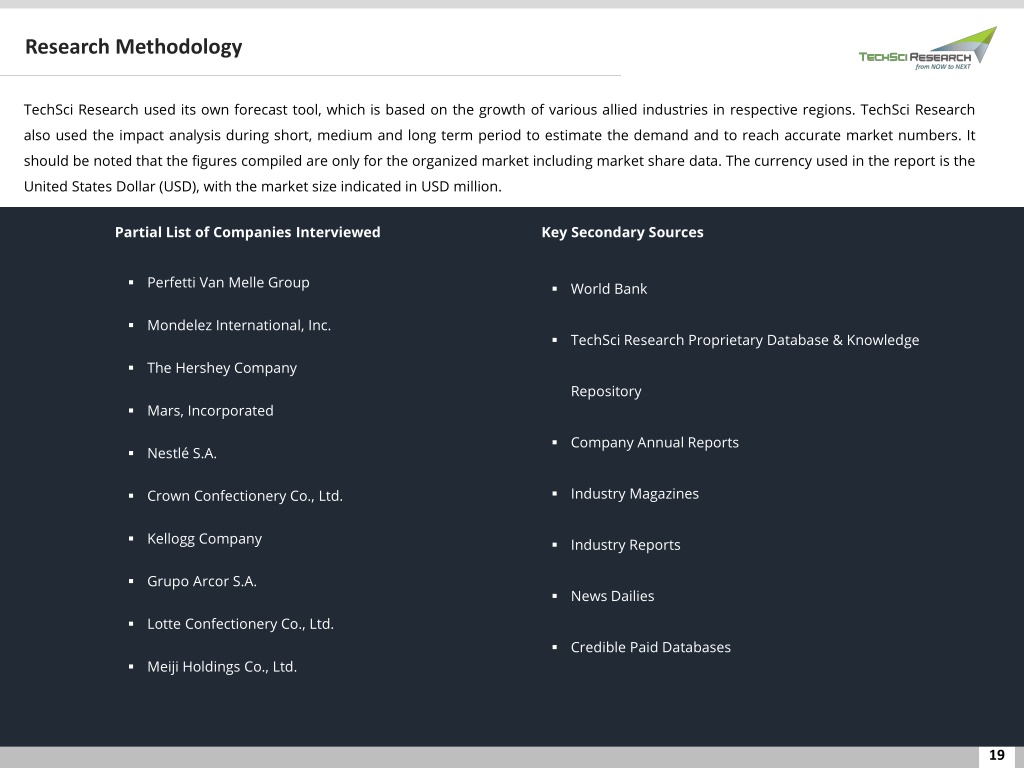The image size is (1024, 768).
Task: Click Mars, Incorporated list item
Action: [210, 411]
